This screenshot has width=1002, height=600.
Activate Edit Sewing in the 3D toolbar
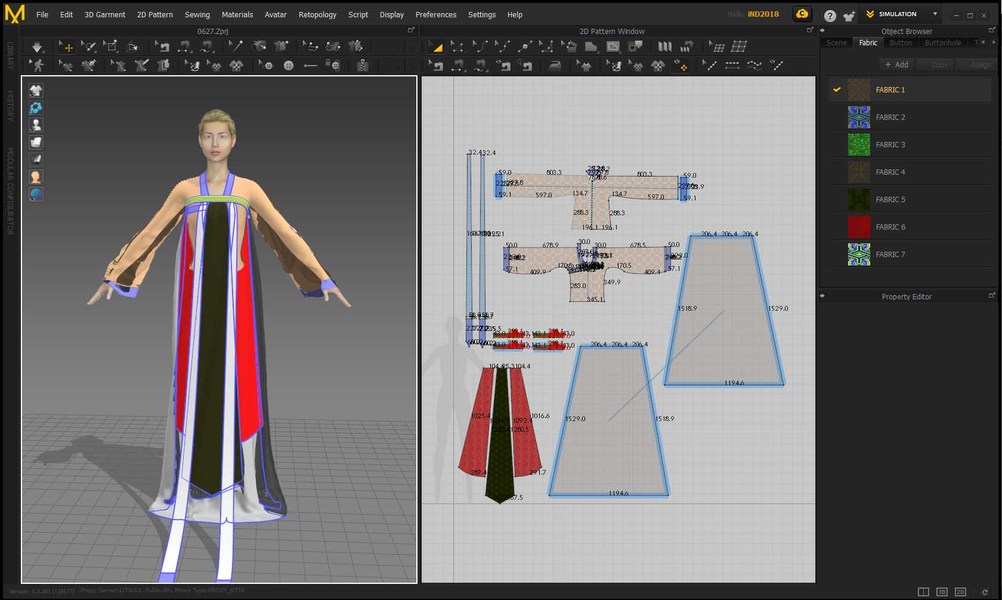[x=164, y=47]
